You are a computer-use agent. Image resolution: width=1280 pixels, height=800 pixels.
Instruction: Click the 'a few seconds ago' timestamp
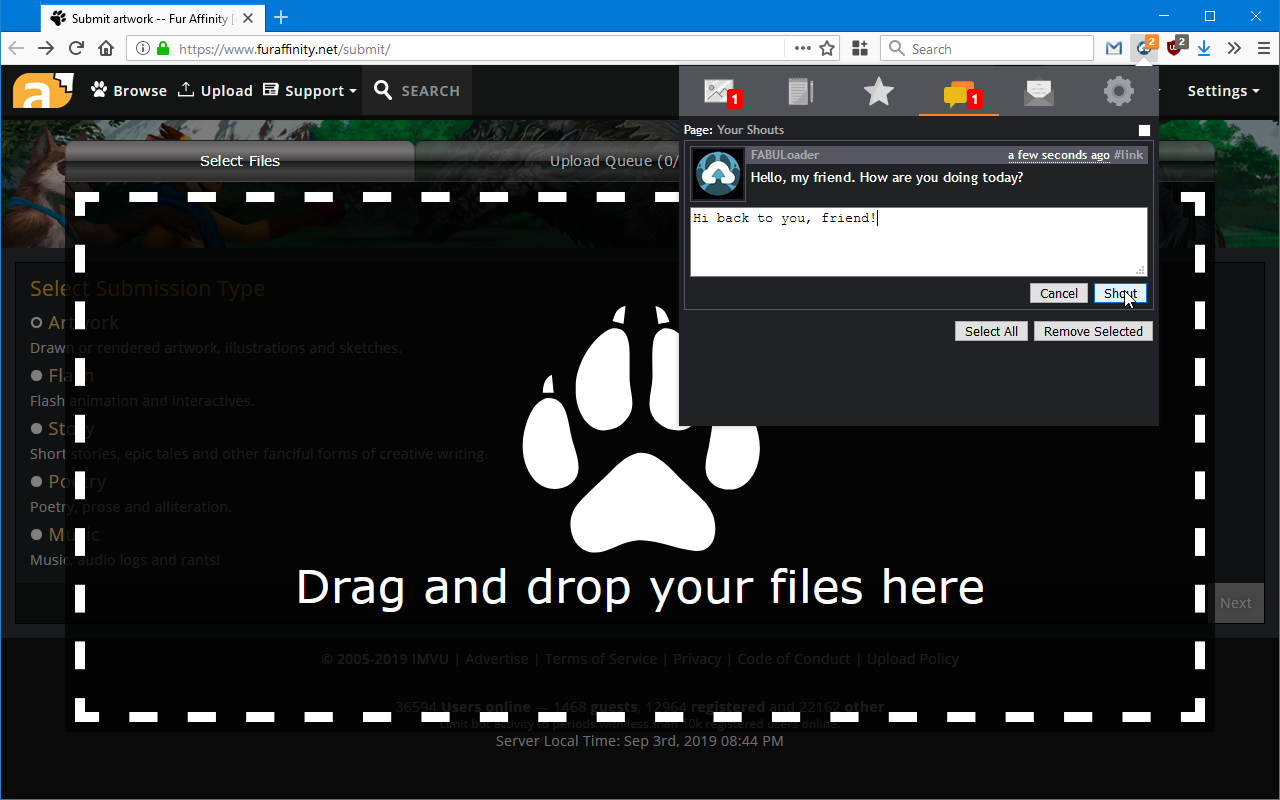[x=1058, y=155]
